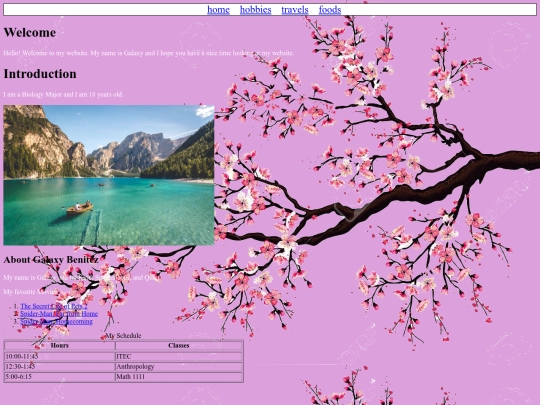Click the Hours column header
Viewport: 540px width, 405px height.
[60, 345]
